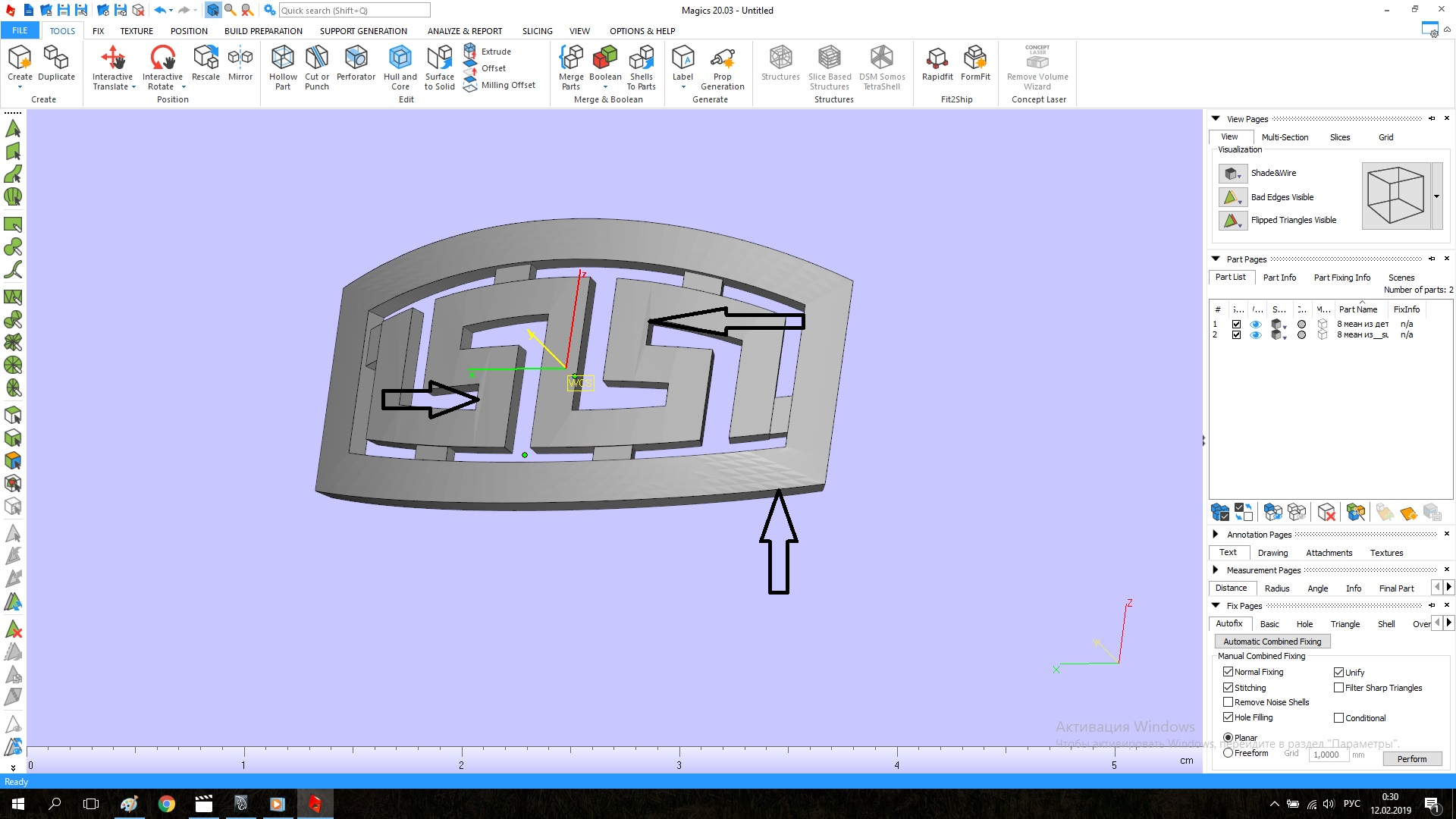Enable Remove Noise Shells checkbox
1456x819 pixels.
click(x=1228, y=702)
